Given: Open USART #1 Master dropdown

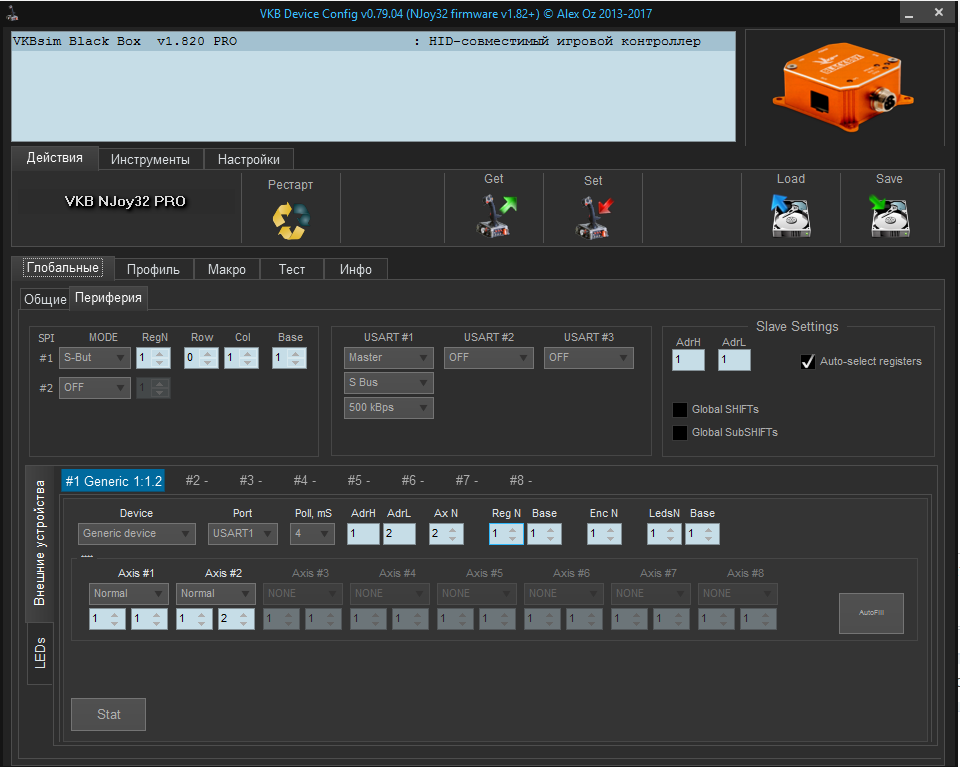Looking at the screenshot, I should (x=388, y=357).
